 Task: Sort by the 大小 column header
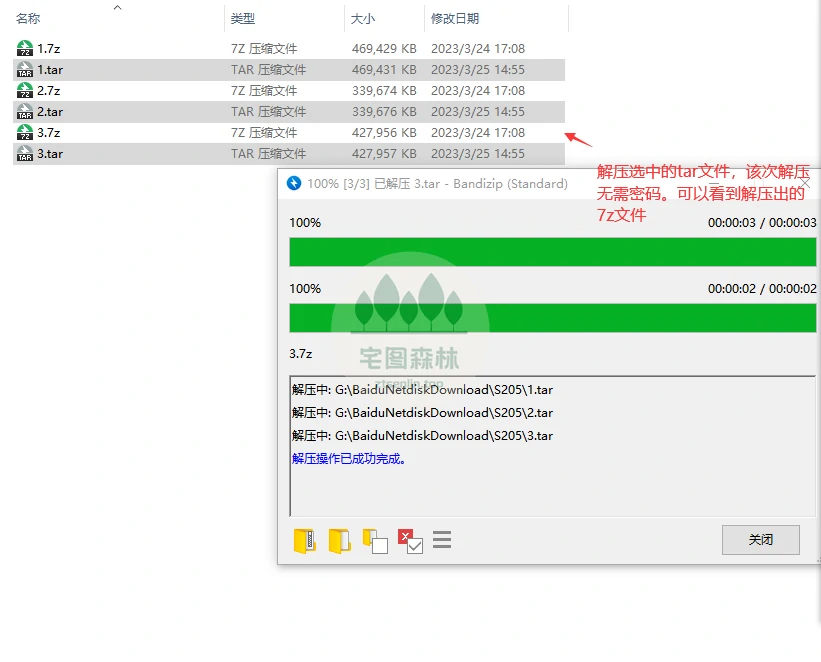[x=363, y=19]
